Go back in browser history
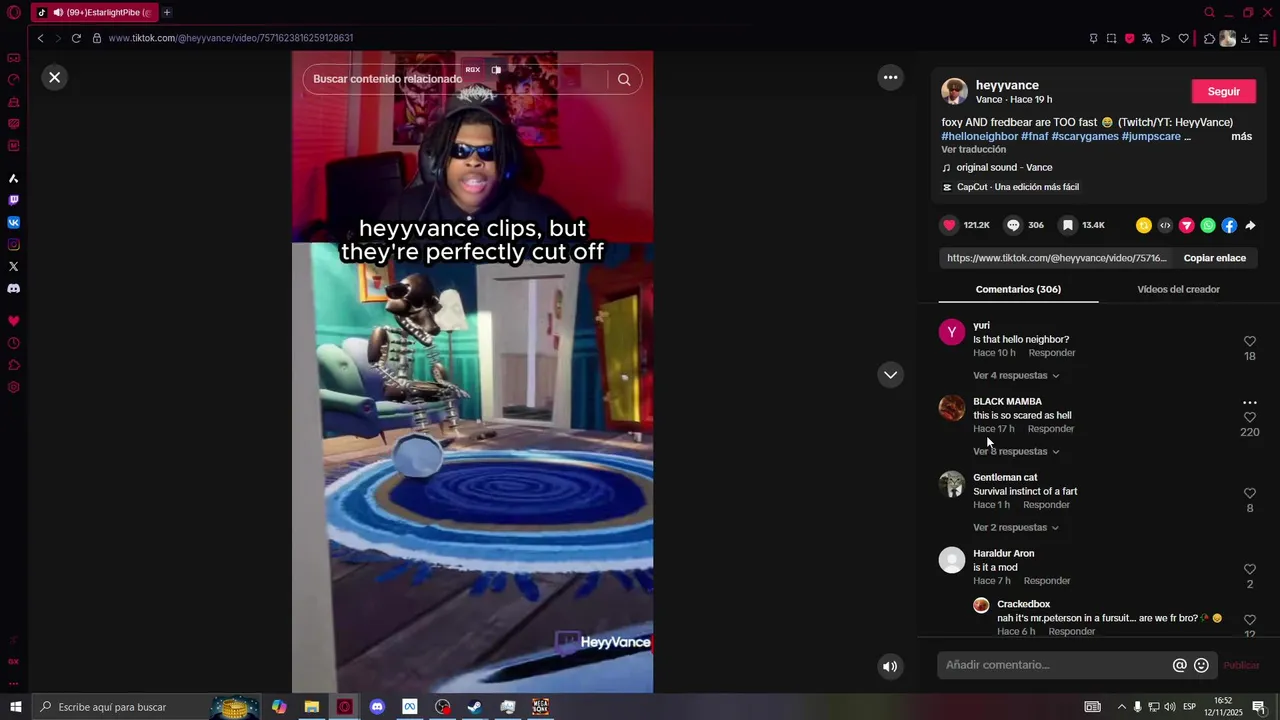 pos(40,38)
